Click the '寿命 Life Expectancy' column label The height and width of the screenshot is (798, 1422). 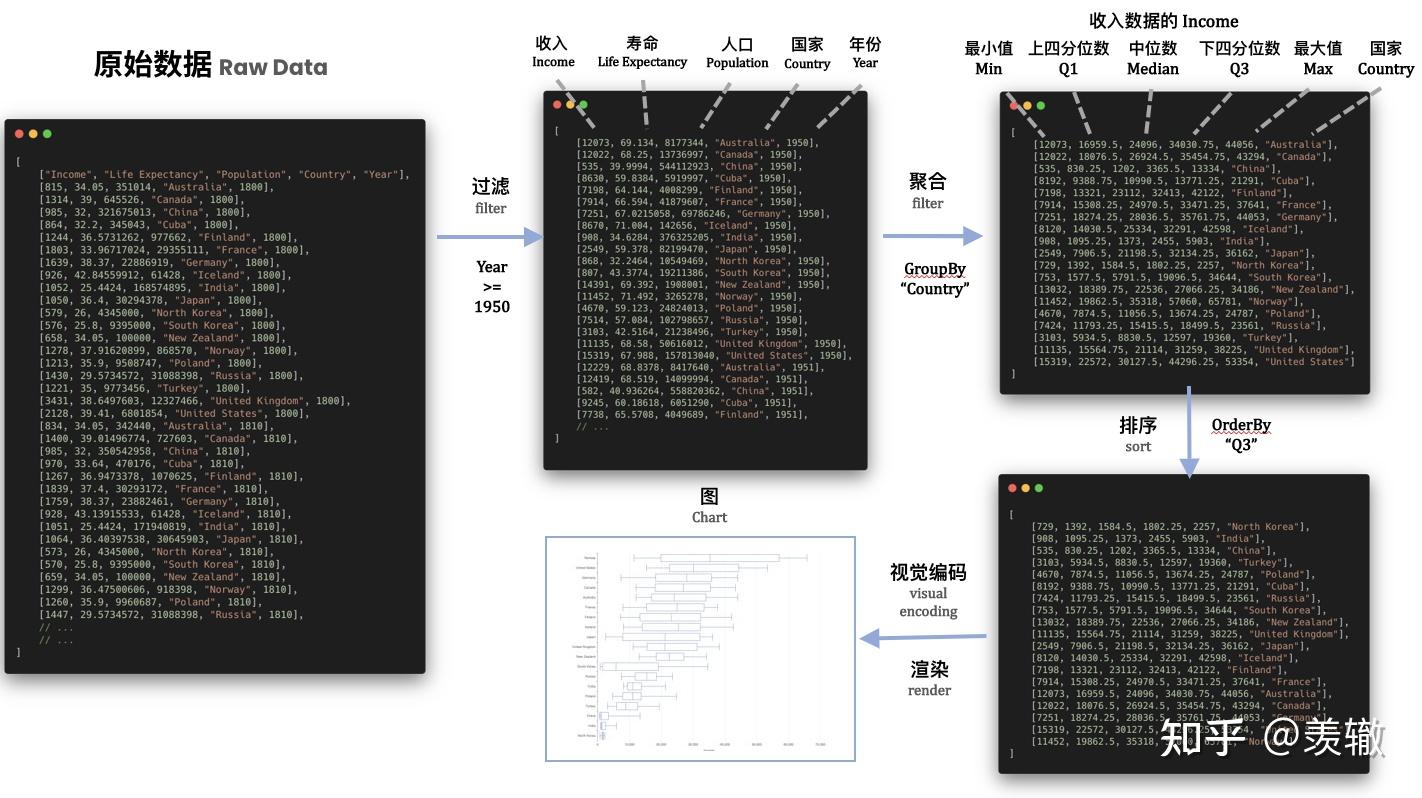(x=642, y=52)
